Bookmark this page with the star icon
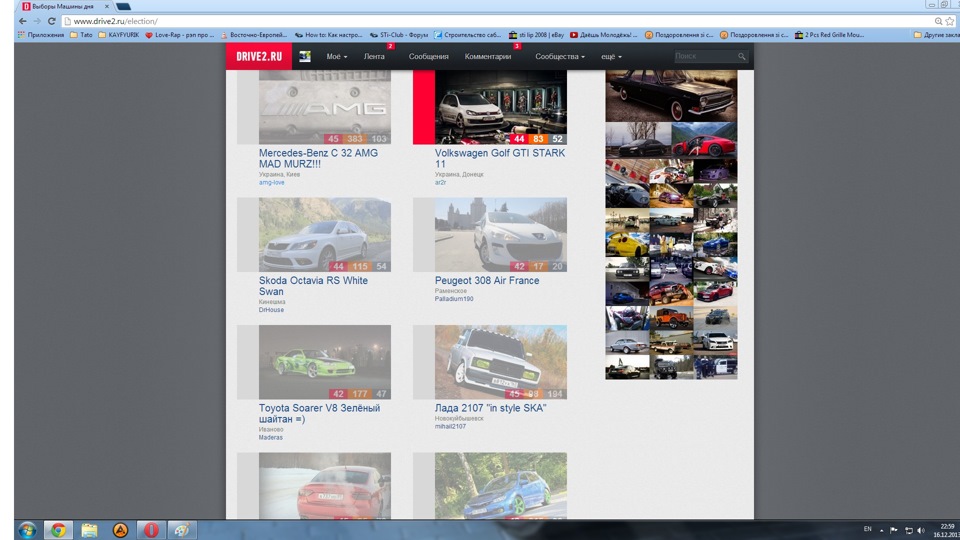Screen dimensions: 960x540 coord(950,21)
